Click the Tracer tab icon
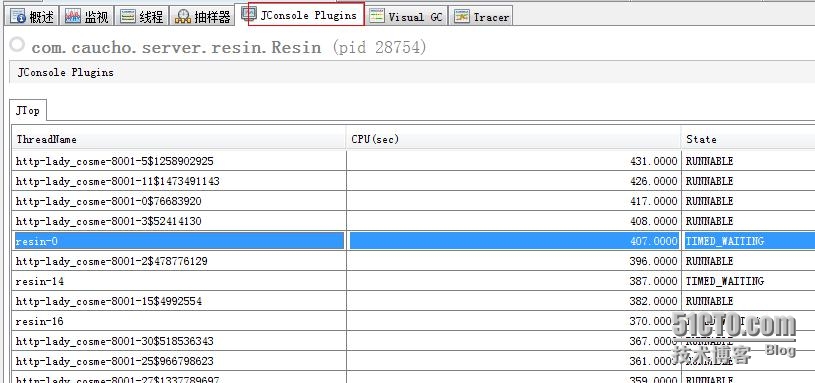 pyautogui.click(x=462, y=17)
